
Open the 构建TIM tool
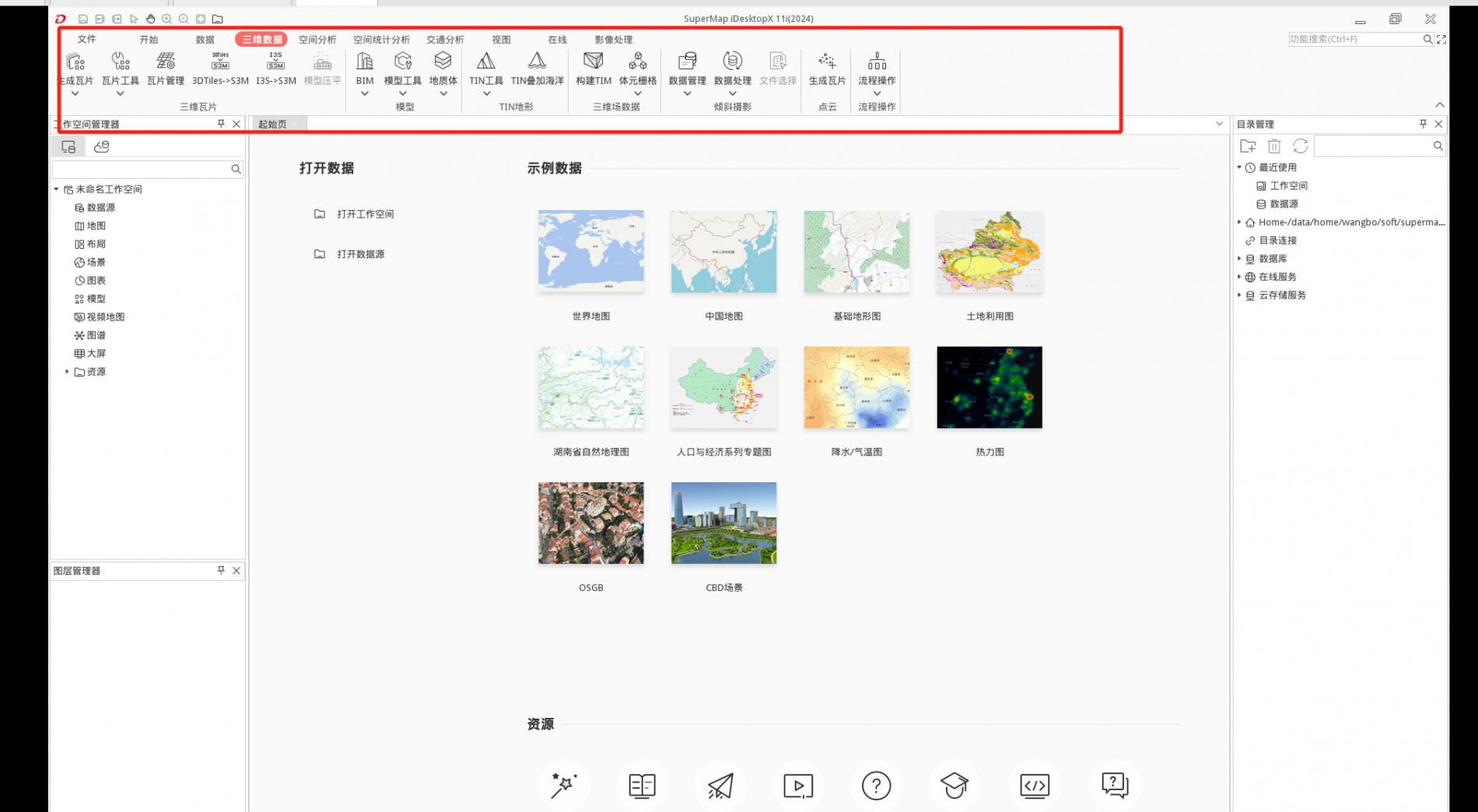point(594,68)
